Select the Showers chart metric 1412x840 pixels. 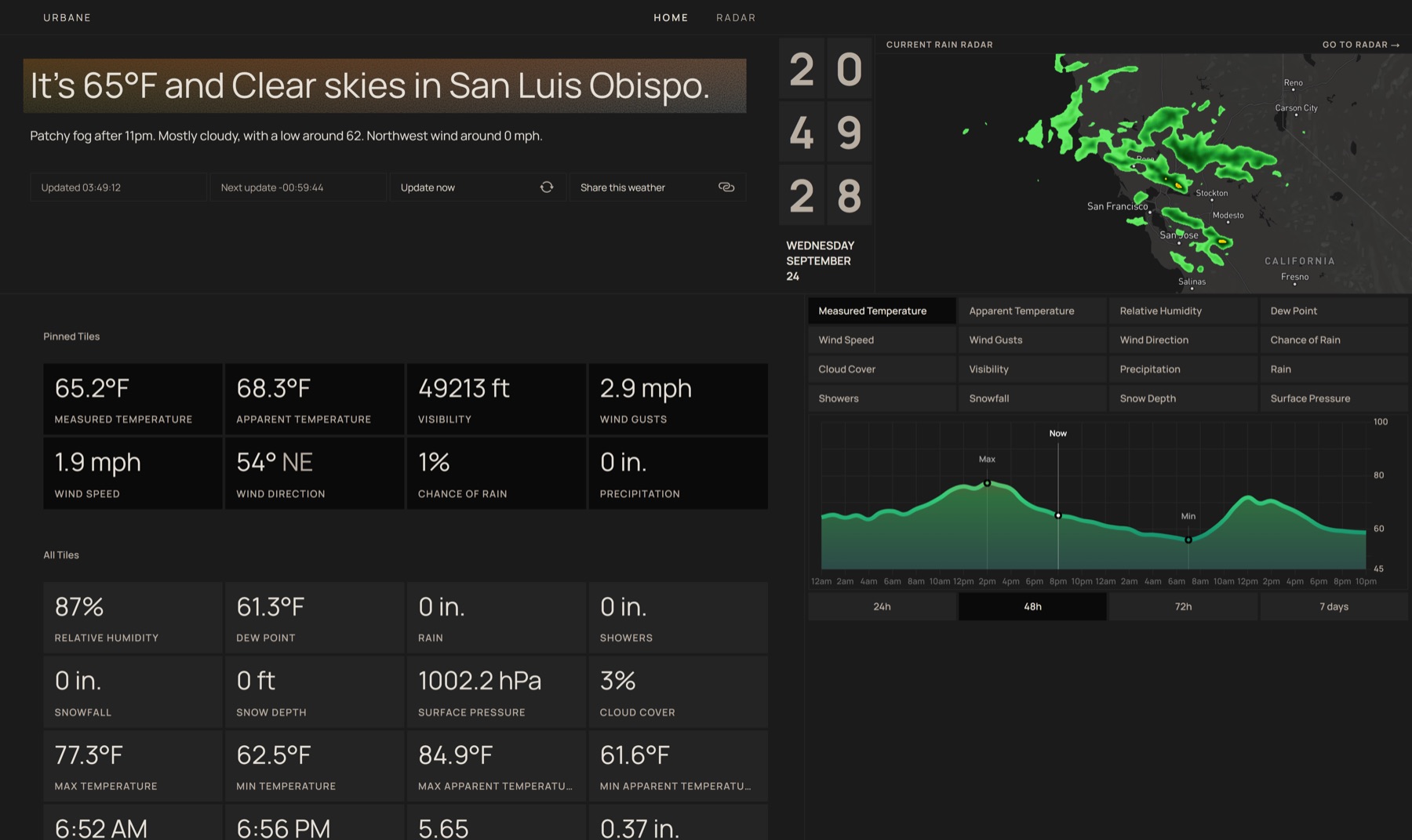pyautogui.click(x=882, y=398)
